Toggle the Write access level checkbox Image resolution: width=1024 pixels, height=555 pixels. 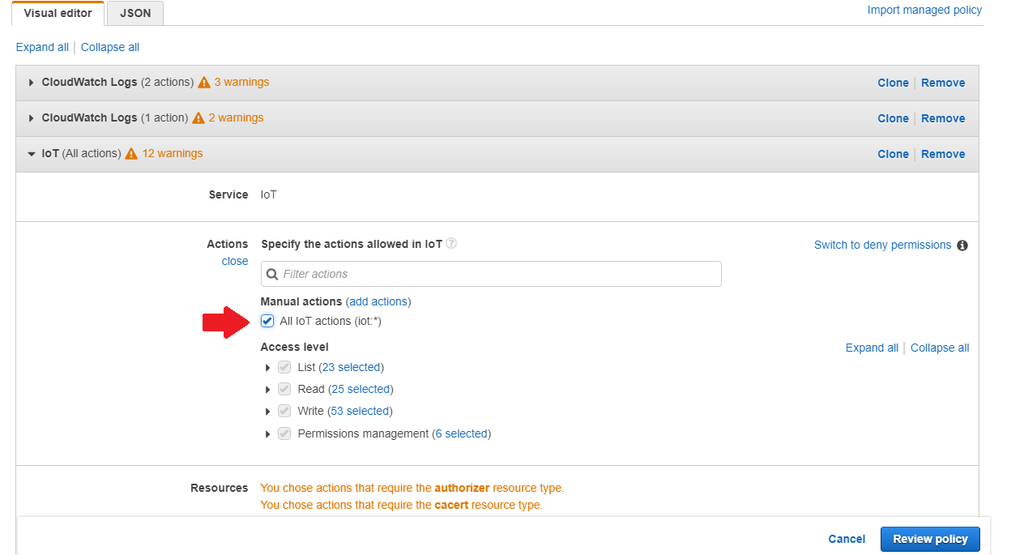click(285, 411)
